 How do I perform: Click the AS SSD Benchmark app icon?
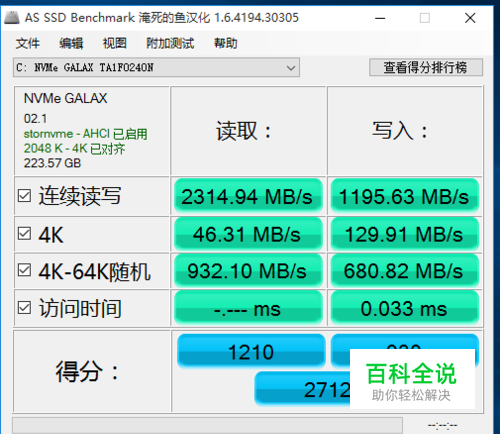coord(12,18)
